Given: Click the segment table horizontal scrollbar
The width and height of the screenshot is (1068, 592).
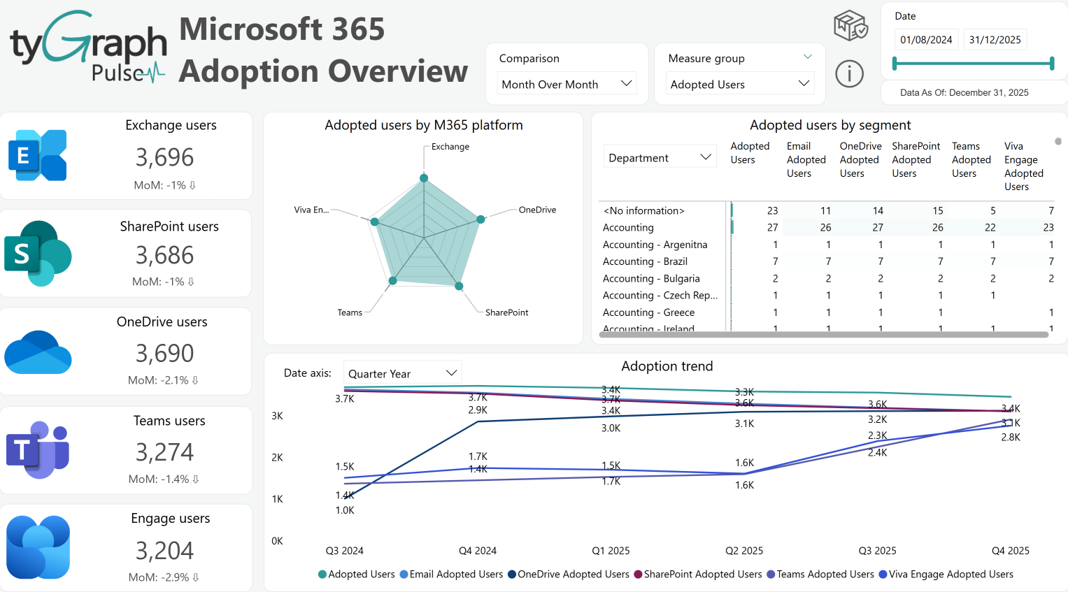Looking at the screenshot, I should [824, 334].
